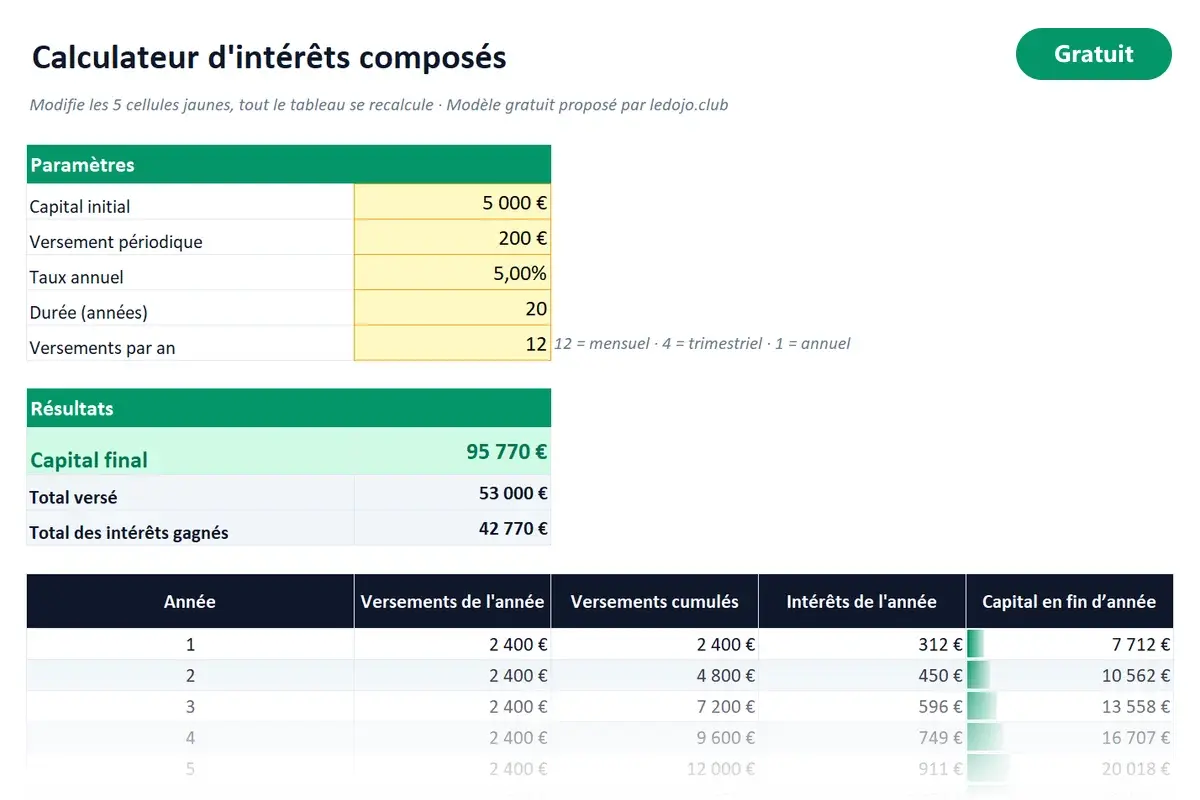Click the Taux annuel label
The width and height of the screenshot is (1200, 800).
(x=77, y=277)
